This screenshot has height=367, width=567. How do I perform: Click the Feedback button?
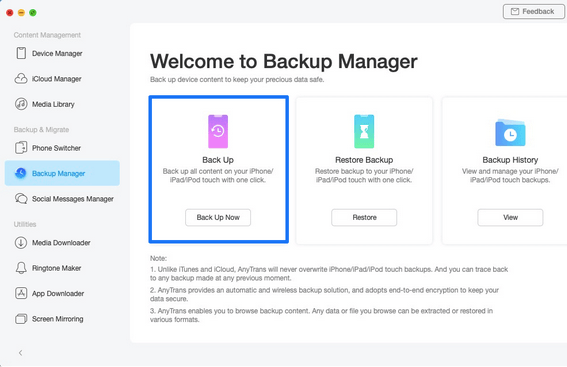click(533, 12)
